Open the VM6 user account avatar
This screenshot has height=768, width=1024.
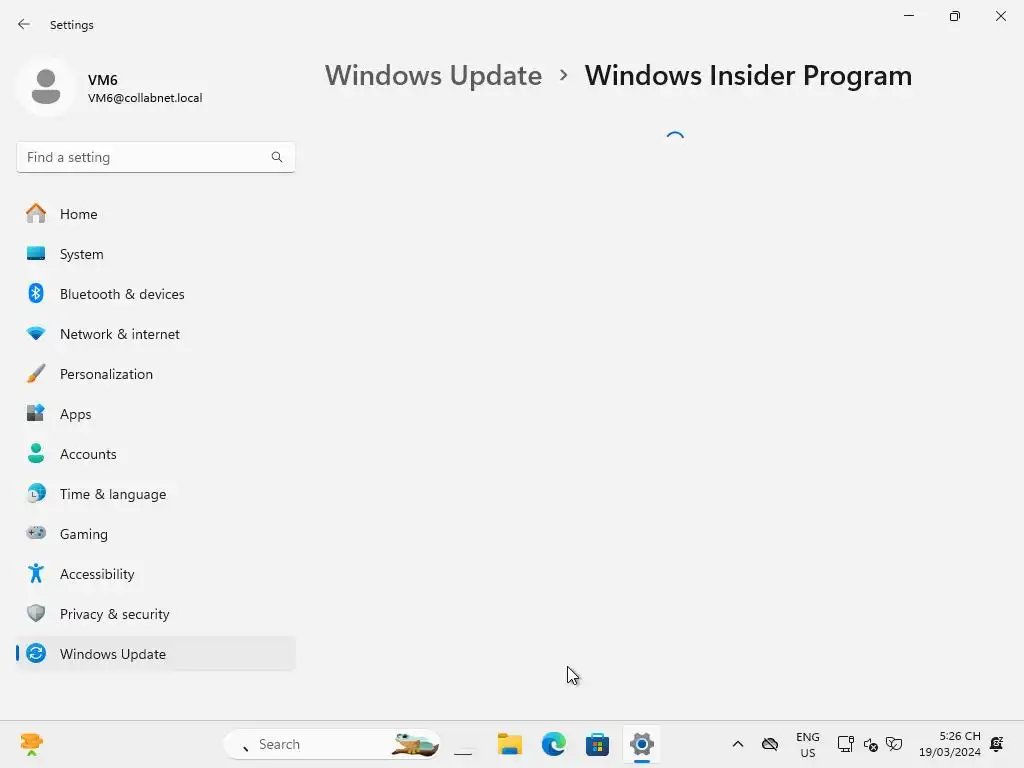point(46,87)
